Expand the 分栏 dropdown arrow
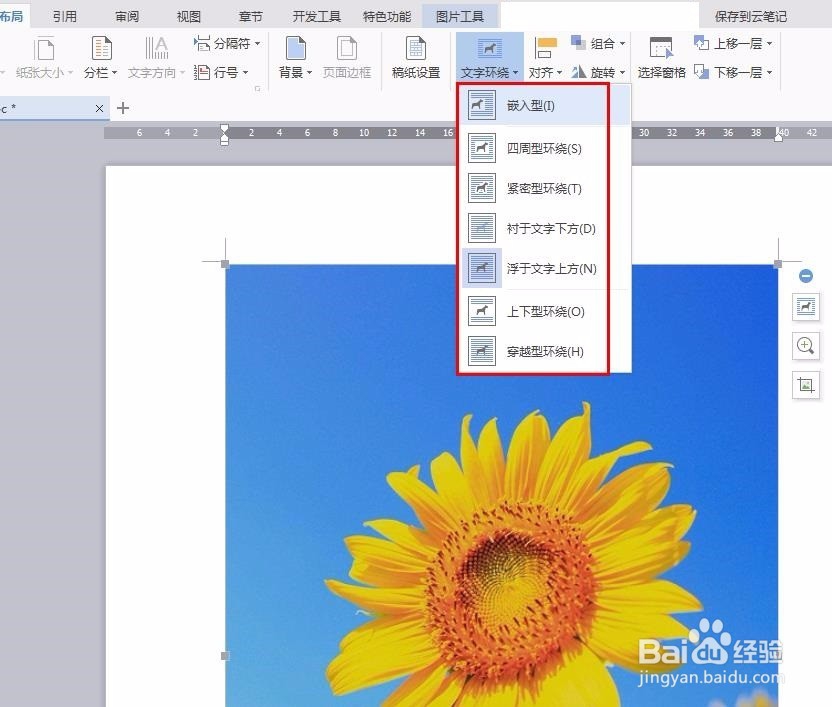Screen dimensions: 832x707 114,72
